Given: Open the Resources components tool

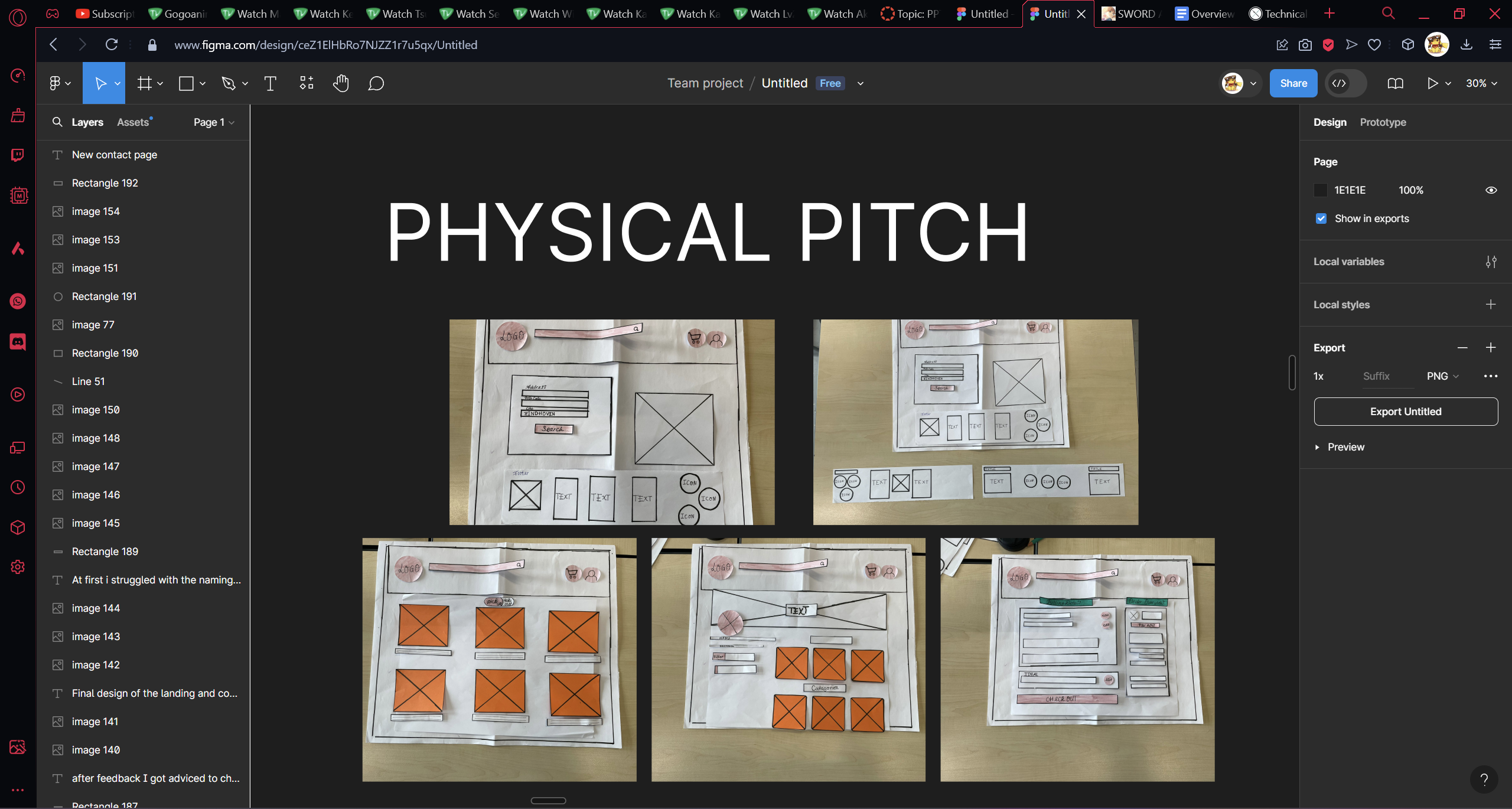Looking at the screenshot, I should 306,83.
